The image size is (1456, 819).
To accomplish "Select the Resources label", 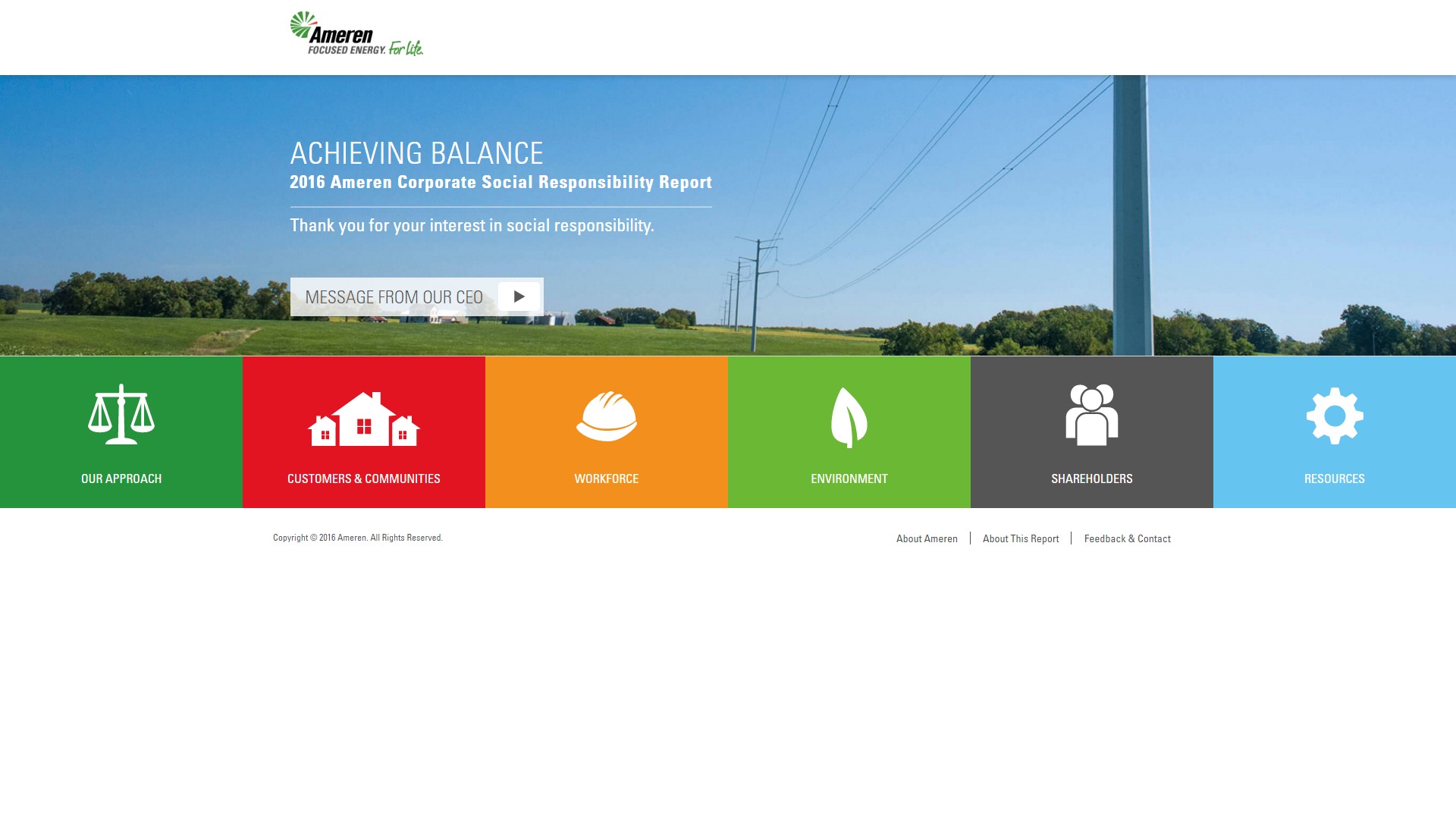I will pos(1335,479).
